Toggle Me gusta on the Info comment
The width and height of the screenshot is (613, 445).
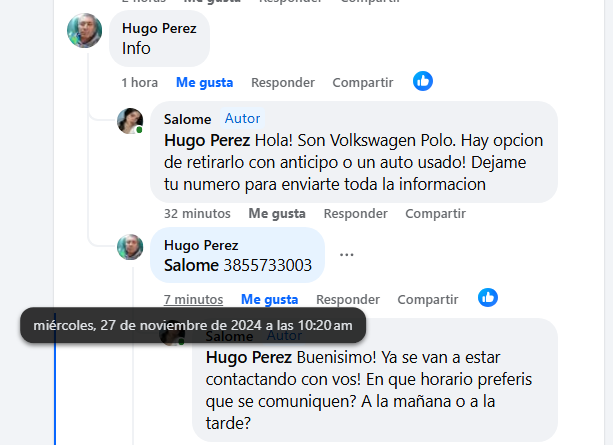[204, 83]
